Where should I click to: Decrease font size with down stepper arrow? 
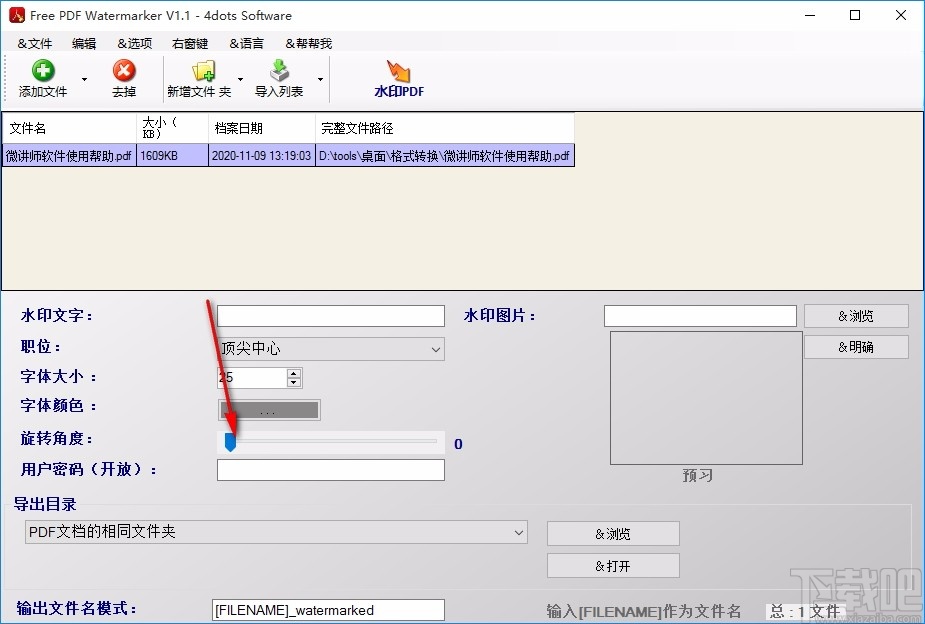tap(294, 382)
